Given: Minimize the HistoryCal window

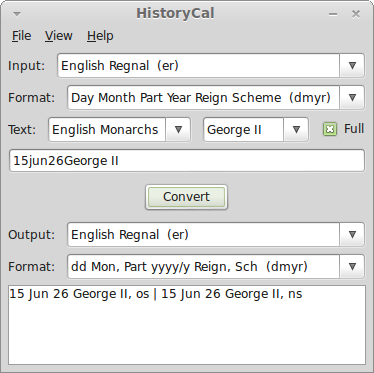Looking at the screenshot, I should [x=333, y=14].
